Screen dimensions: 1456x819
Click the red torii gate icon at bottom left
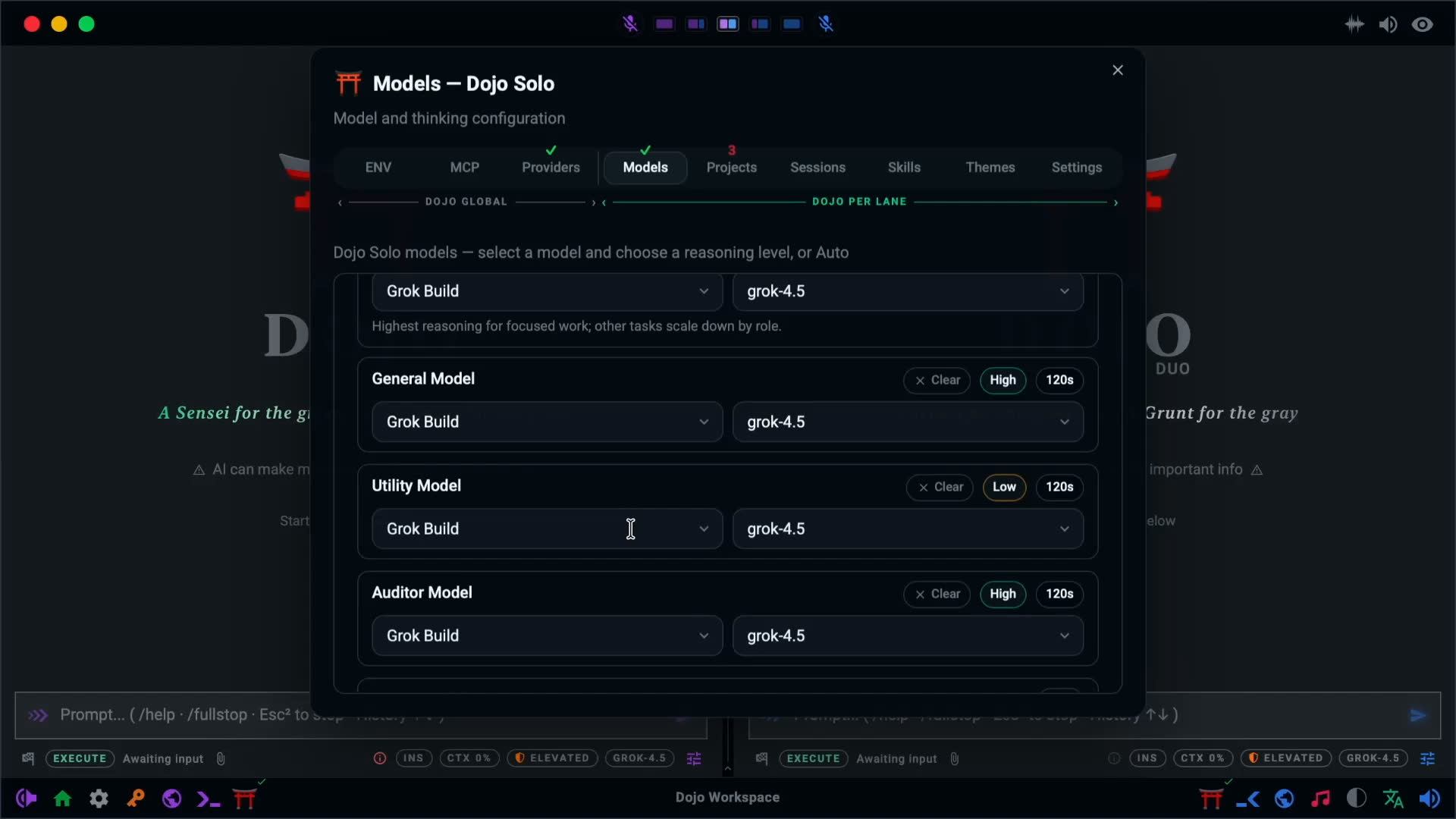coord(244,799)
